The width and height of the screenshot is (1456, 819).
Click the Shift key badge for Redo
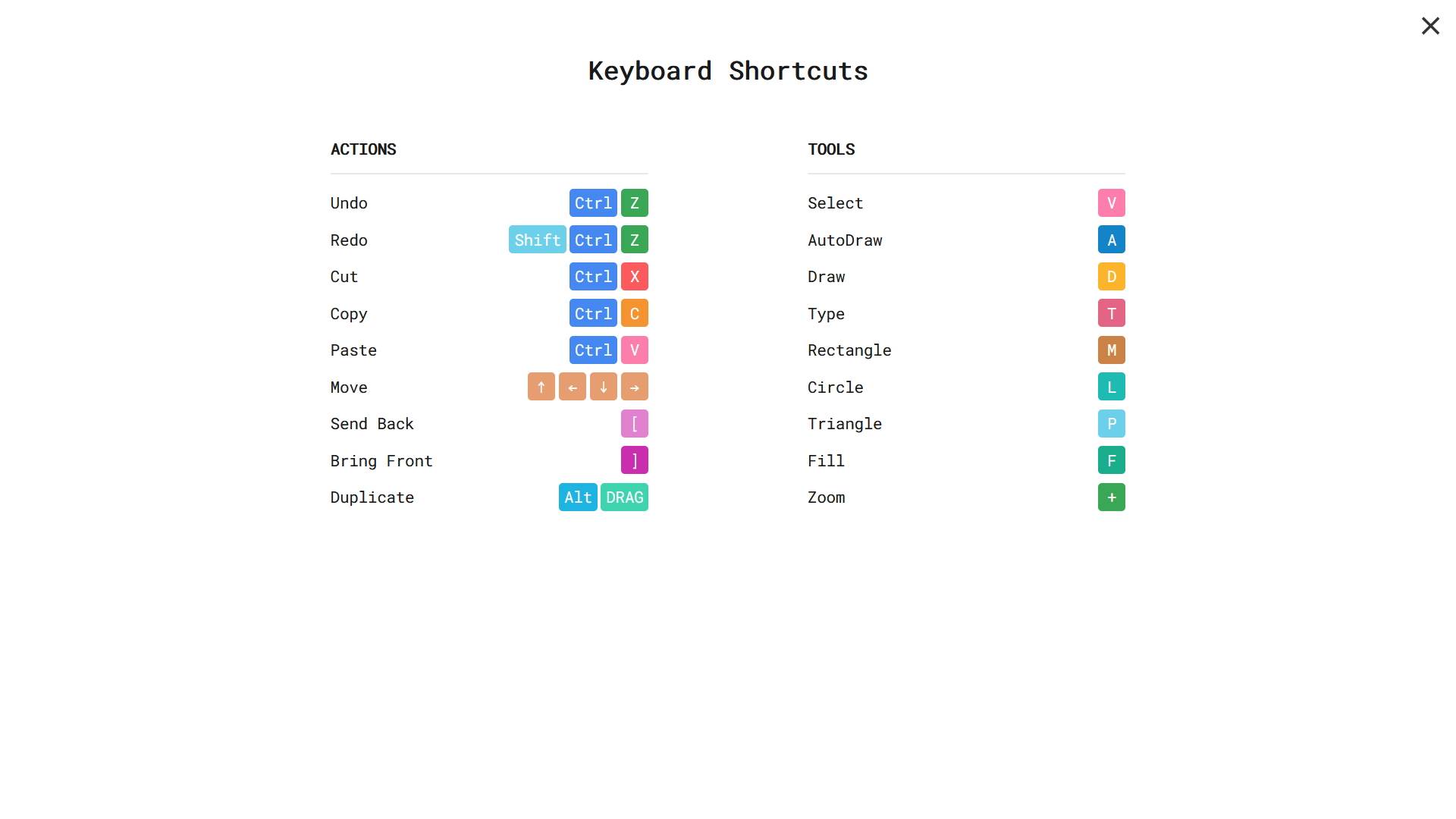(537, 240)
